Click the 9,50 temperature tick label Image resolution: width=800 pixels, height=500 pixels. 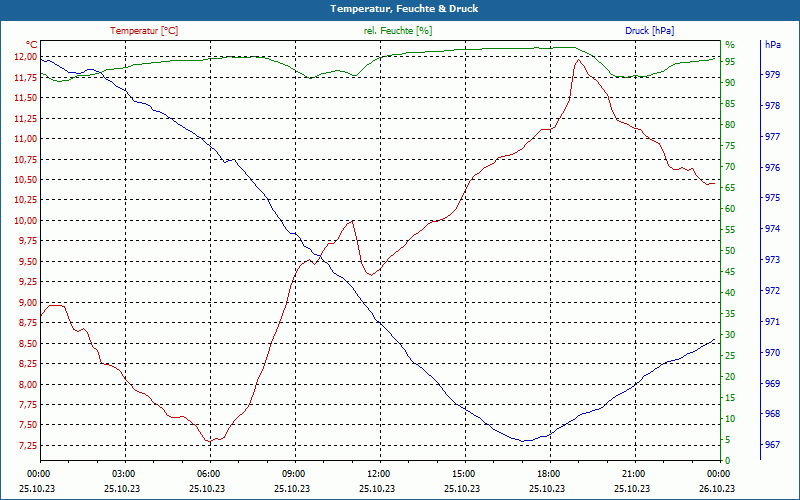[28, 261]
